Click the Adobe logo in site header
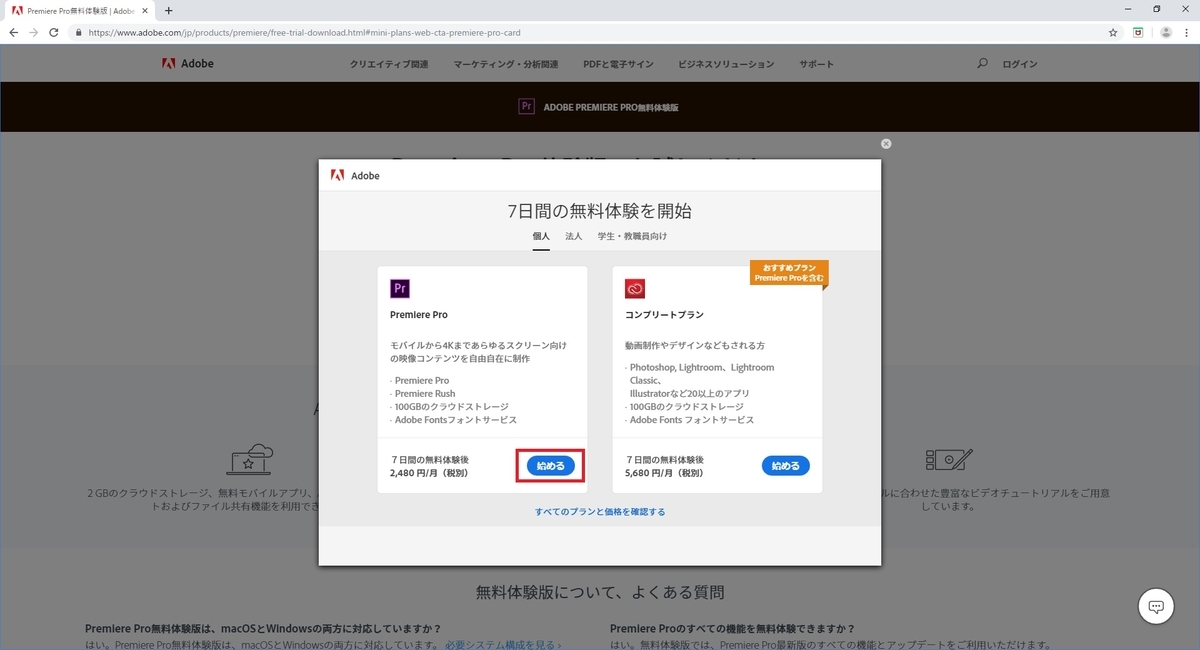 [188, 64]
